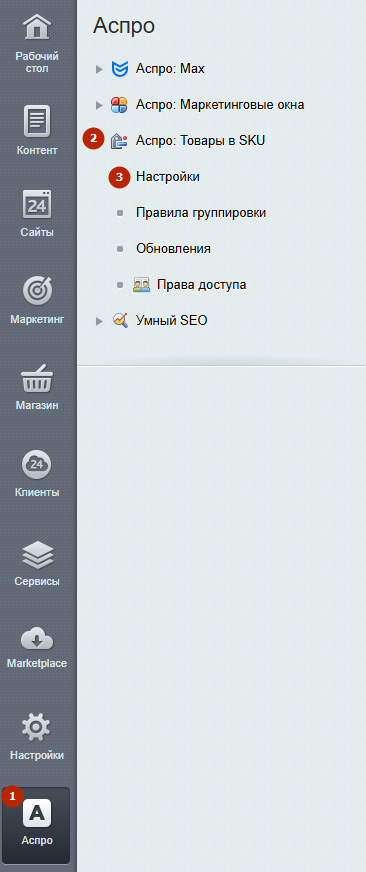366x872 pixels.
Task: Click the Аспро: Товары в SKU icon
Action: [119, 141]
